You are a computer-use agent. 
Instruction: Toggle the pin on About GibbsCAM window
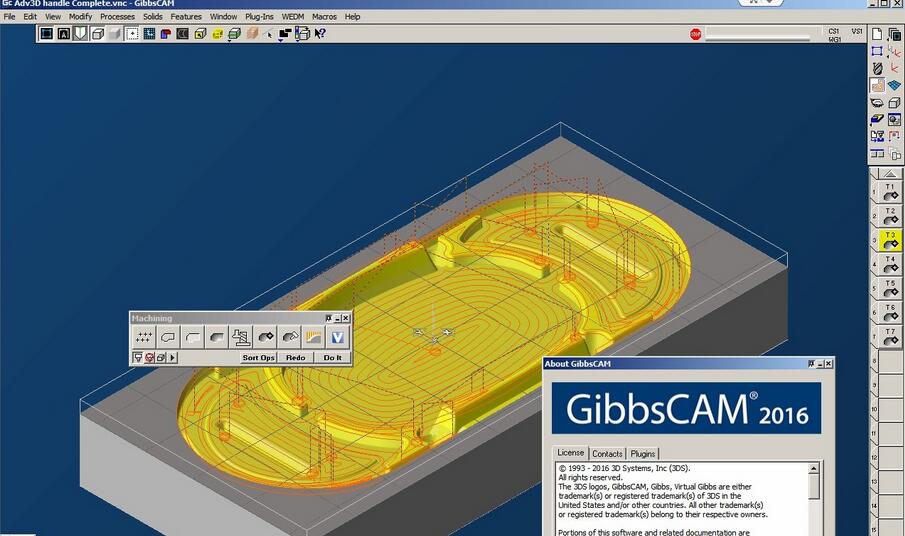tap(811, 363)
